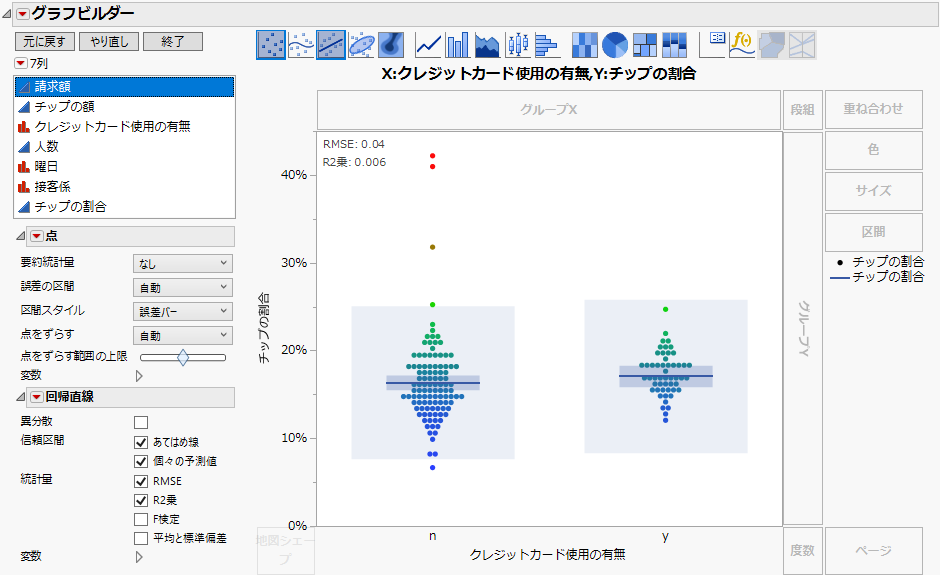Click the クレジットカード使用の有無 X-axis label
Viewport: 940px width, 575px height.
pyautogui.click(x=547, y=555)
